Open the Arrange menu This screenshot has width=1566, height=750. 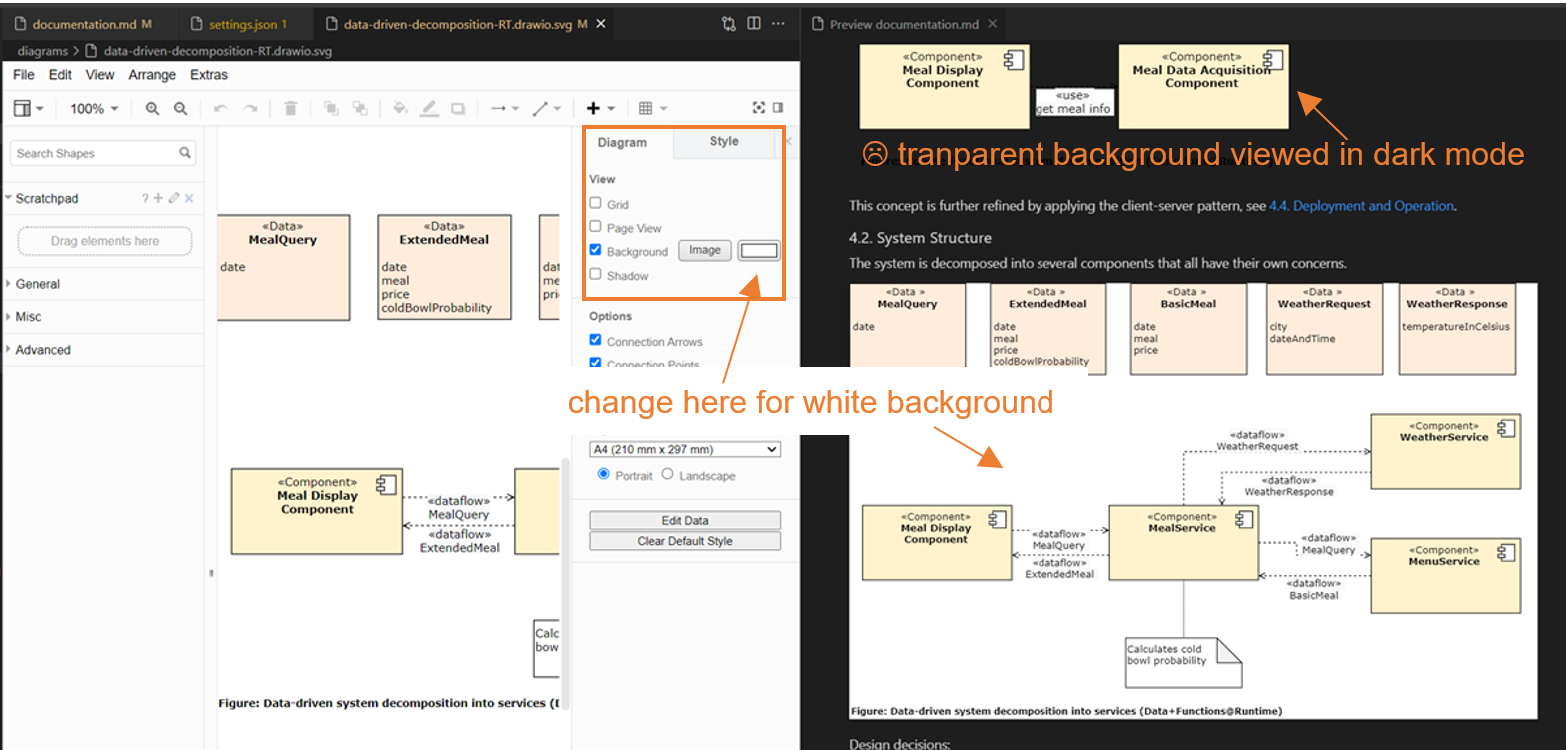152,75
